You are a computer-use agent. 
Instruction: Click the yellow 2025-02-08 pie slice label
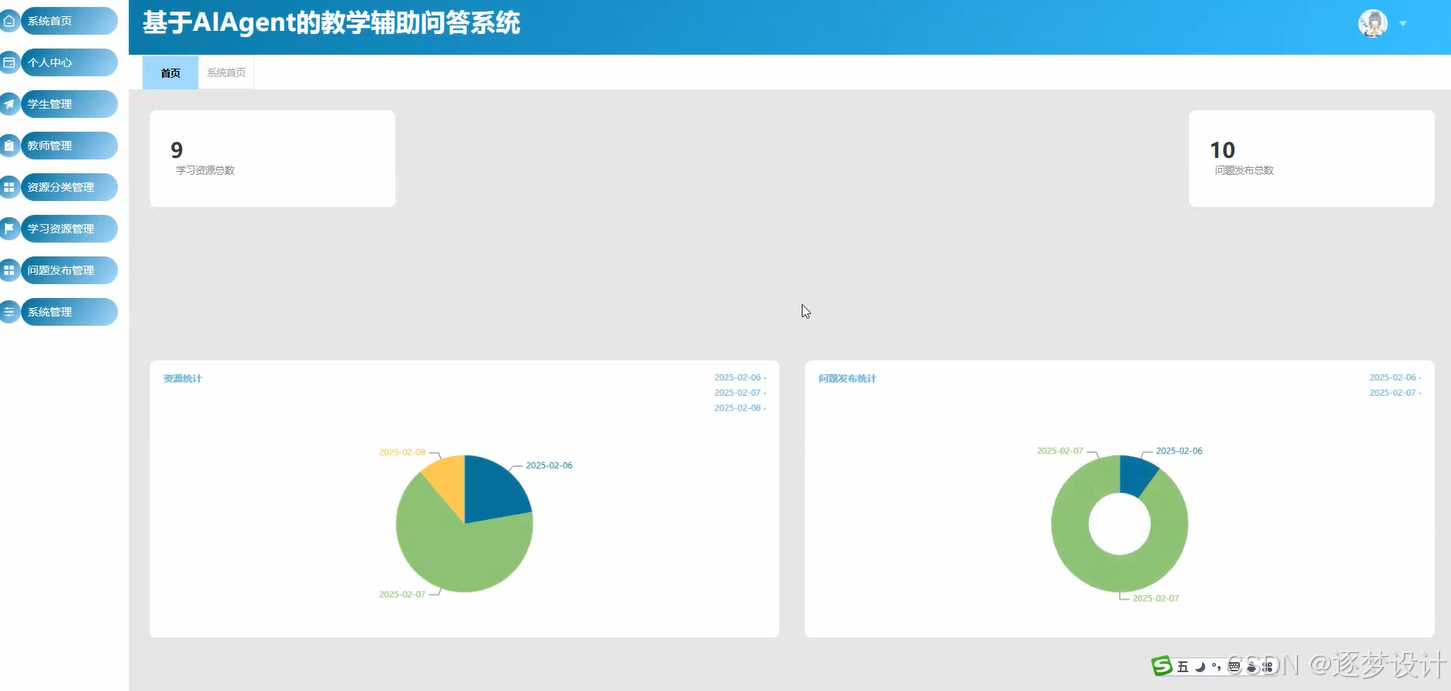[402, 452]
